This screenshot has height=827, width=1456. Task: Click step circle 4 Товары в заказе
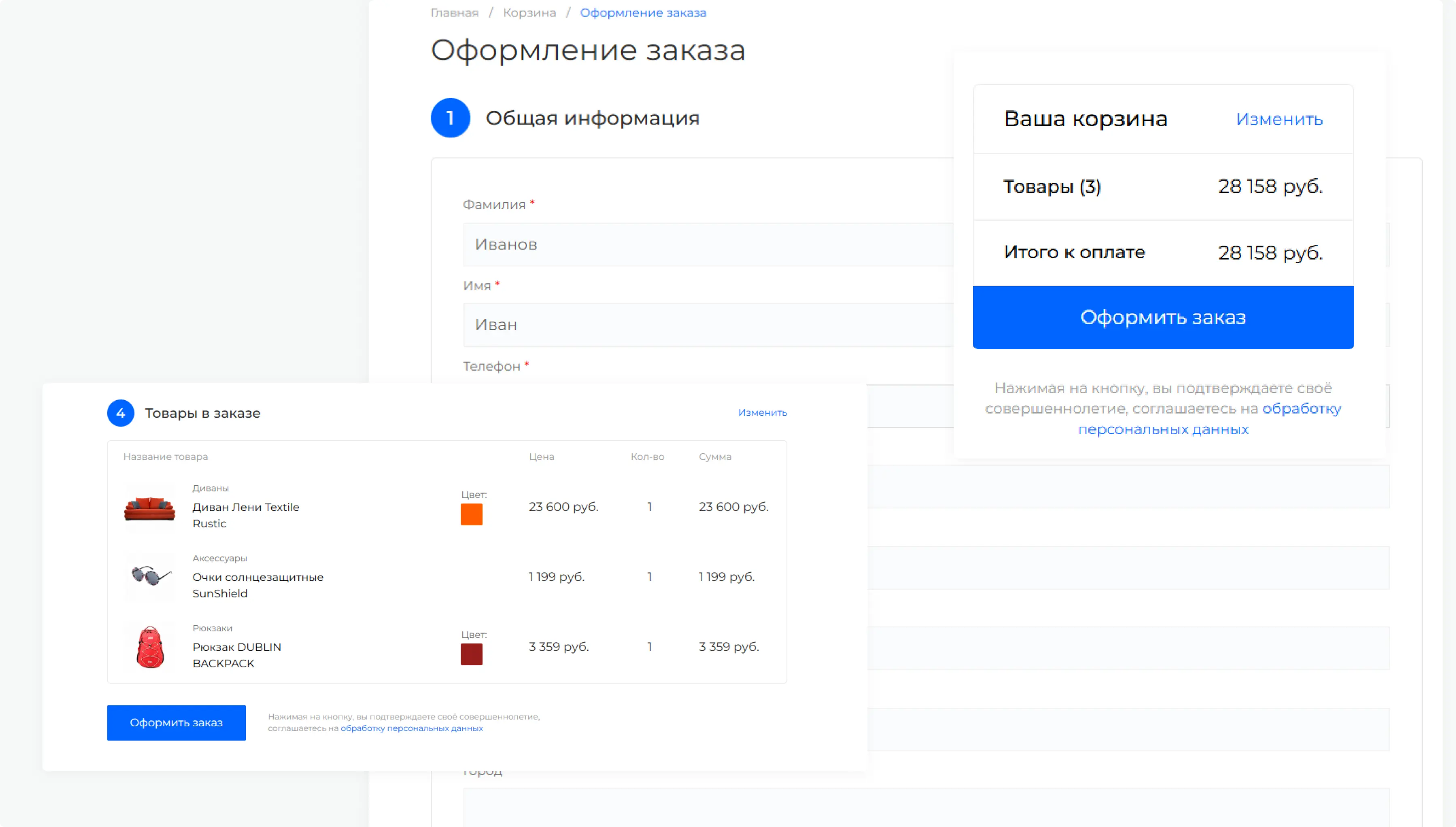point(121,413)
